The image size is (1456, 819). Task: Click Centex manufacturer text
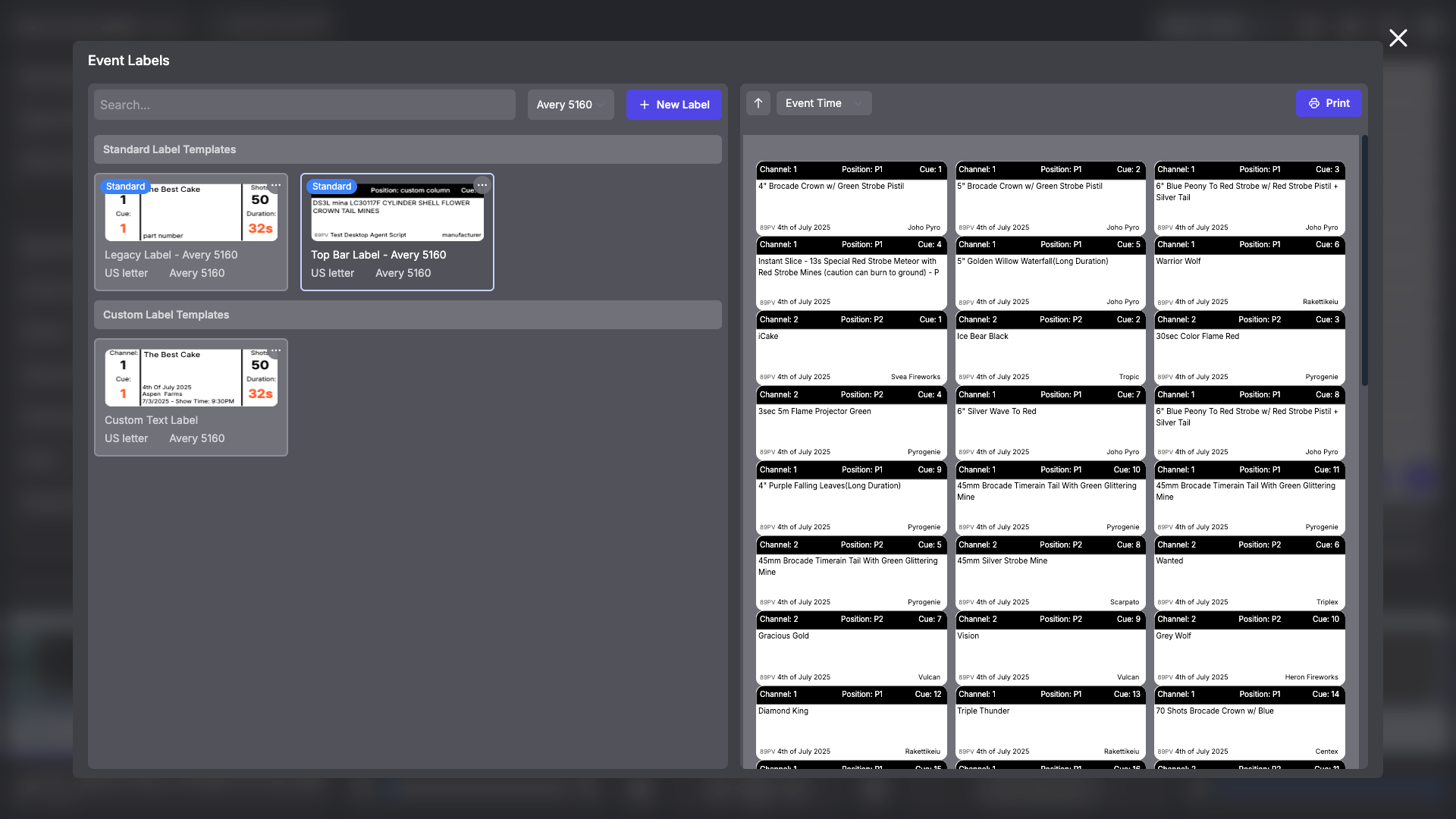click(1326, 752)
